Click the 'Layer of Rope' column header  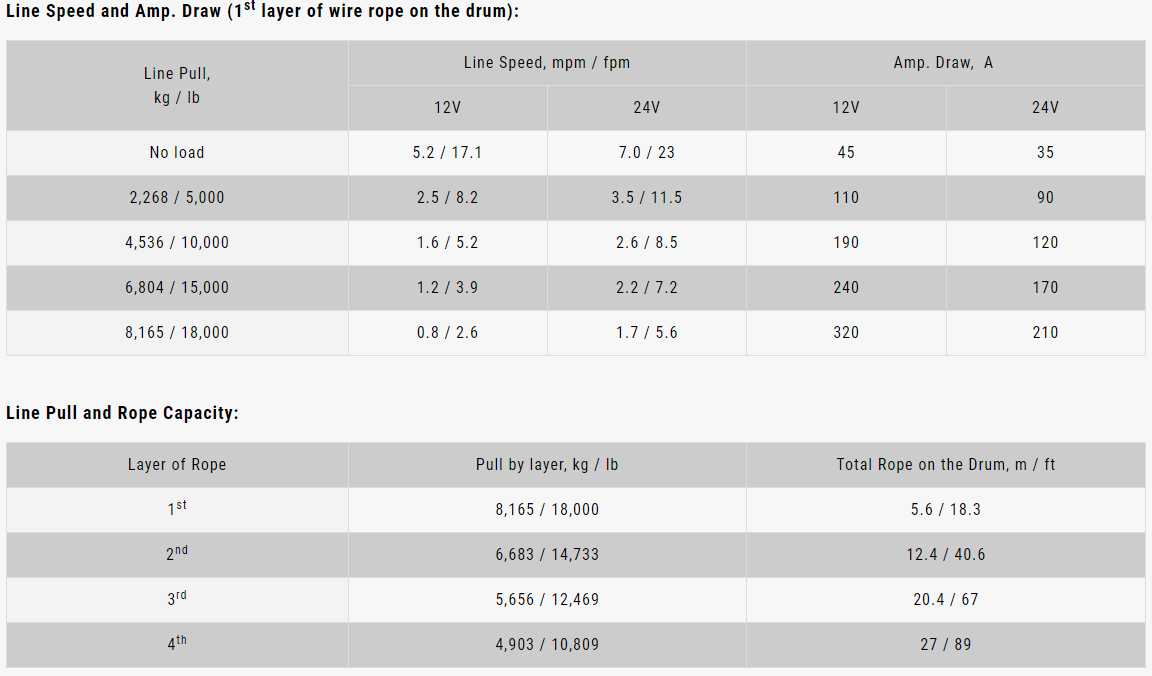pyautogui.click(x=177, y=465)
